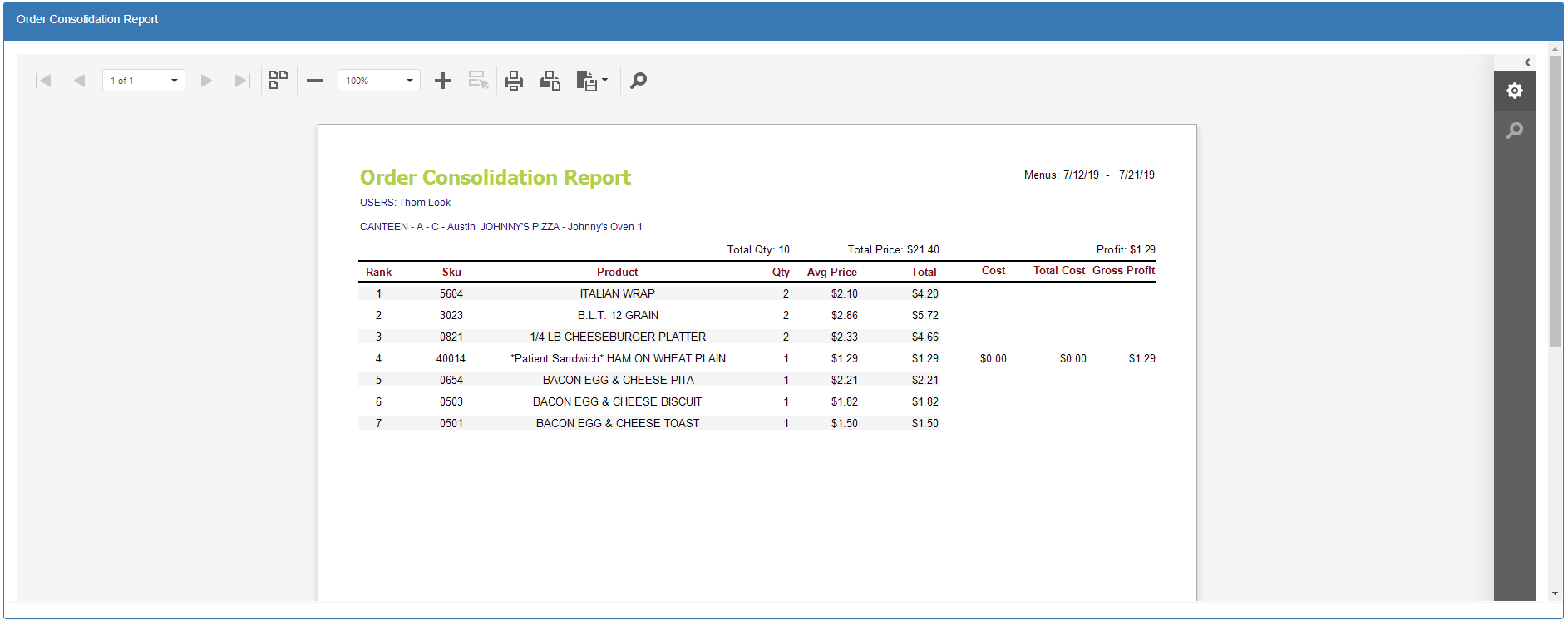Click the highlight editing fields icon
Screen dimensions: 1568x625
pos(479,81)
